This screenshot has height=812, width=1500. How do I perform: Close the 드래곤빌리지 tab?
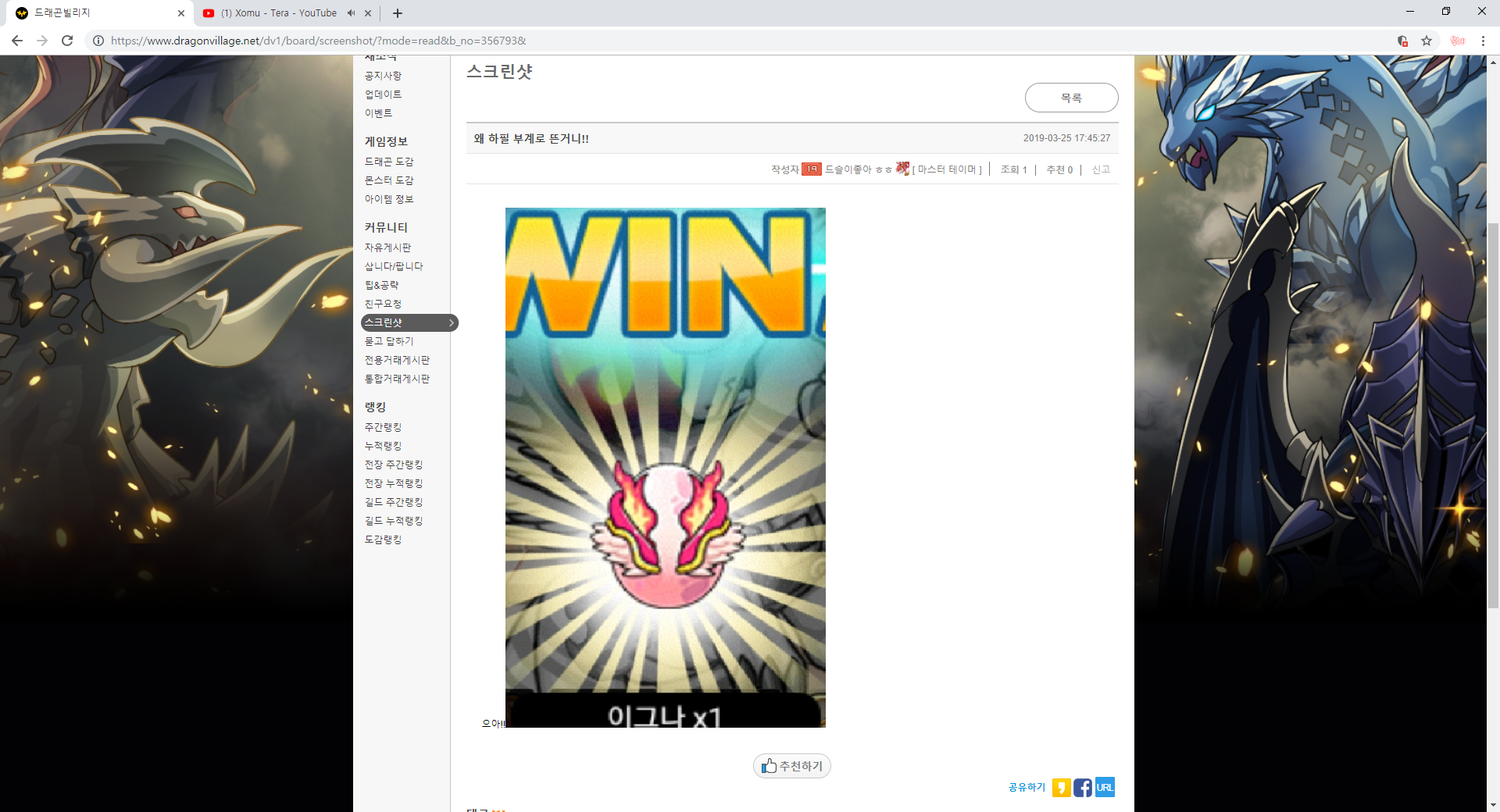(181, 13)
